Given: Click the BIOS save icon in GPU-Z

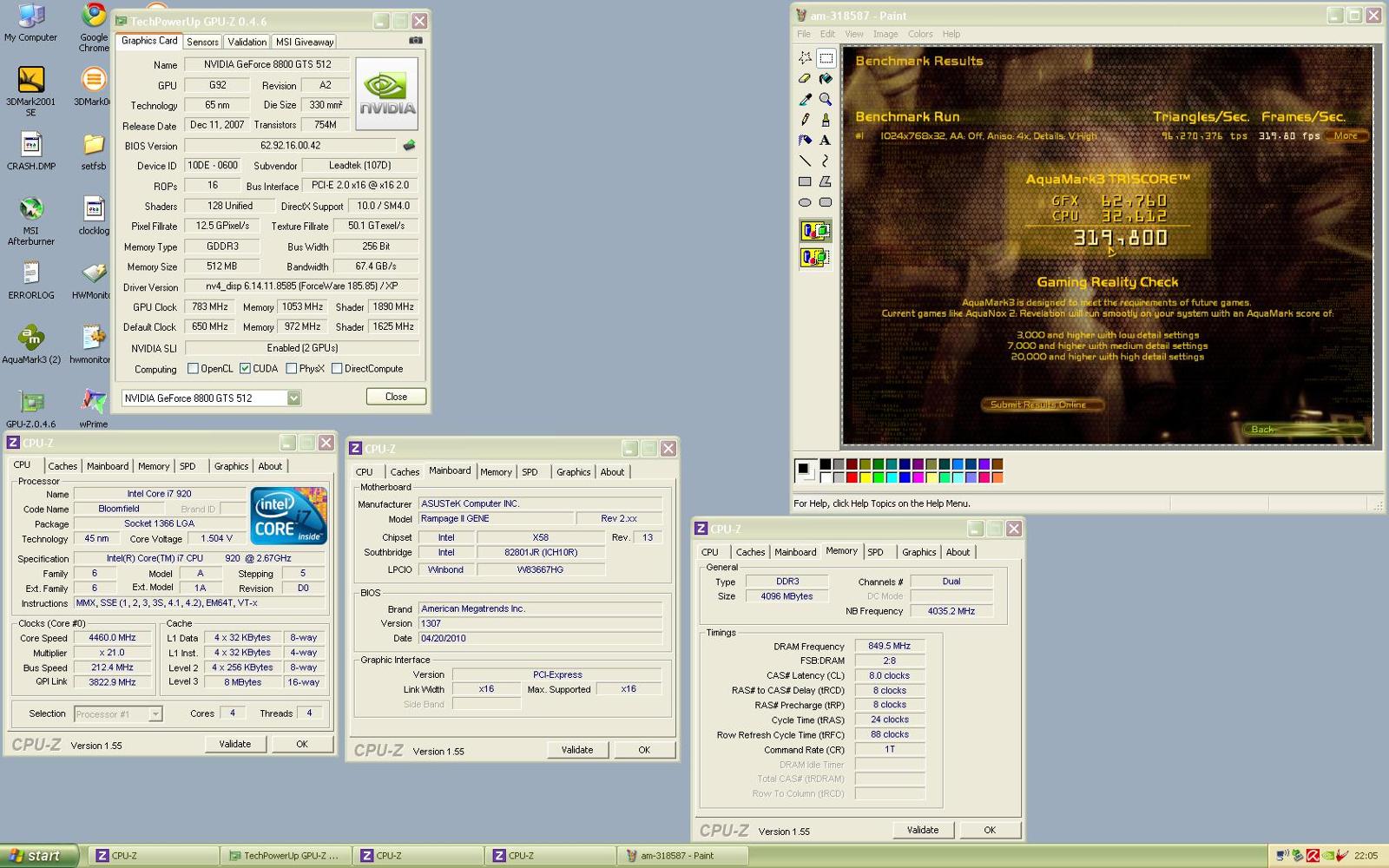Looking at the screenshot, I should coord(409,145).
